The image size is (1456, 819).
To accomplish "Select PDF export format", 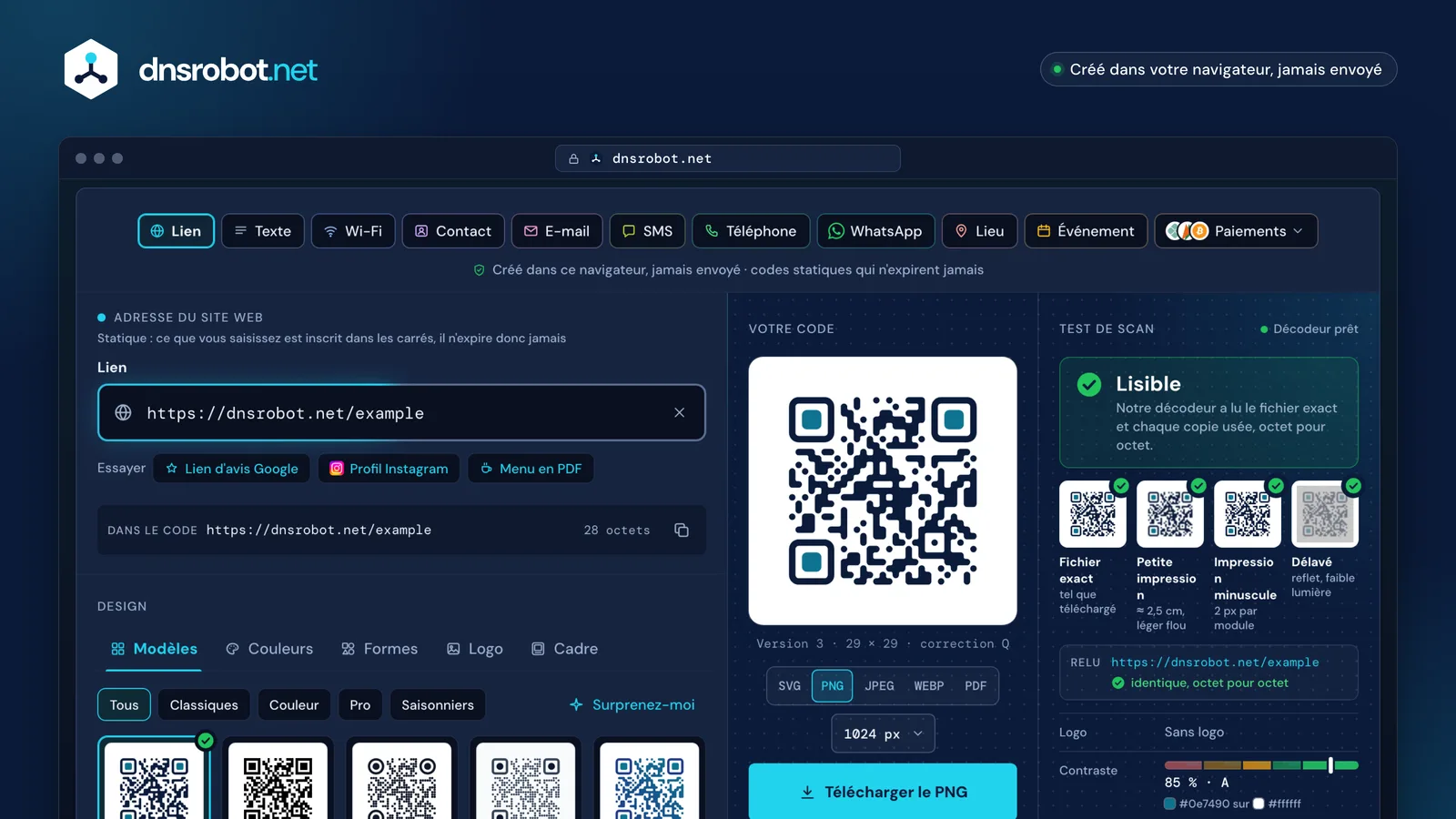I will pos(976,686).
